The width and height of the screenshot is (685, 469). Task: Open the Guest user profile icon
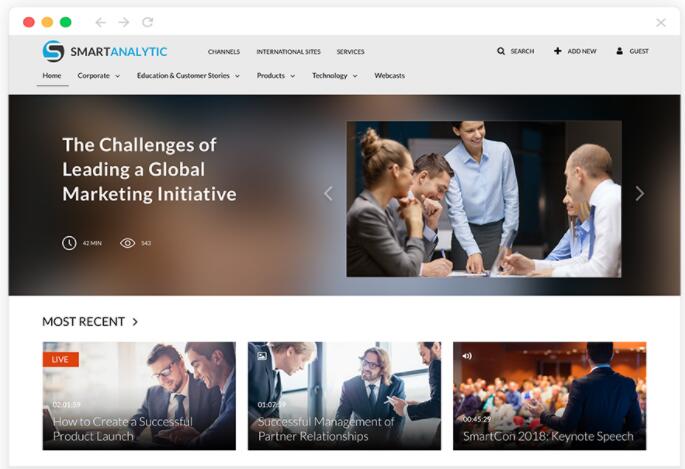[619, 51]
